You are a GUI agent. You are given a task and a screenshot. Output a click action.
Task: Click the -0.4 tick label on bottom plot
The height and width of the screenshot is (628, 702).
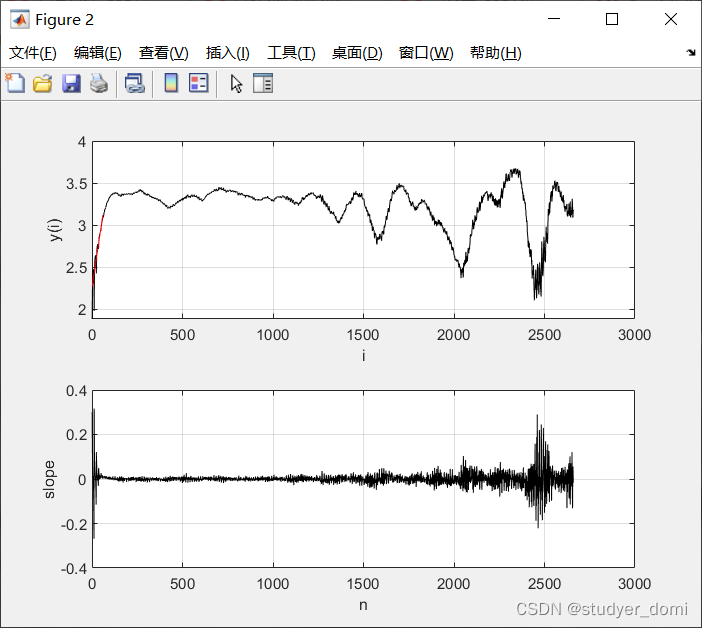click(74, 568)
